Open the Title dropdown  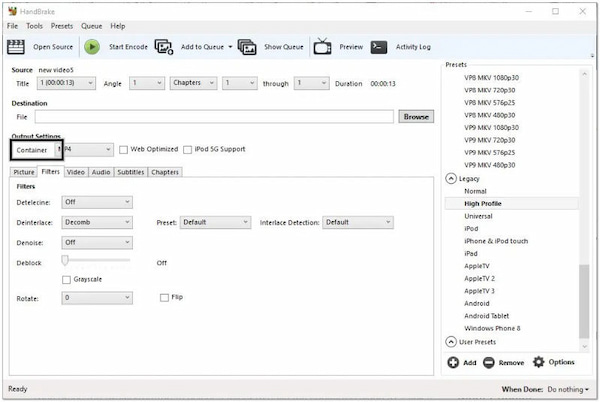coord(66,83)
